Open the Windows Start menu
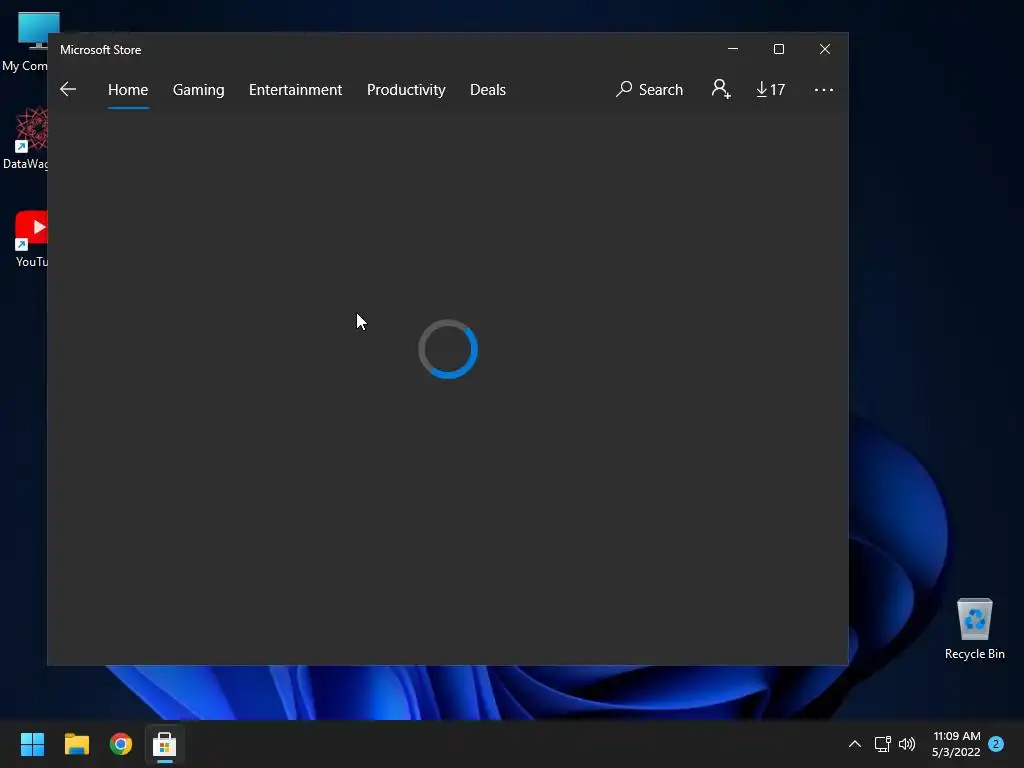The width and height of the screenshot is (1024, 768). click(32, 744)
